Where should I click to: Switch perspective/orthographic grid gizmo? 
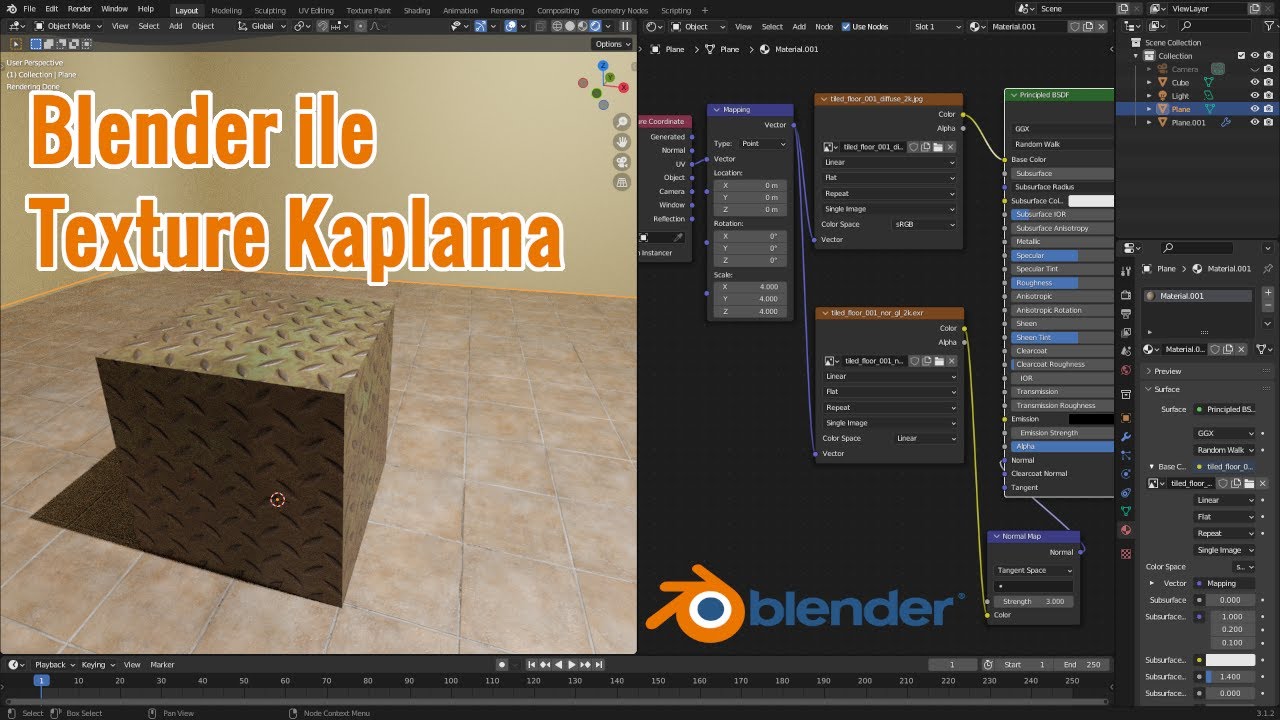[622, 182]
